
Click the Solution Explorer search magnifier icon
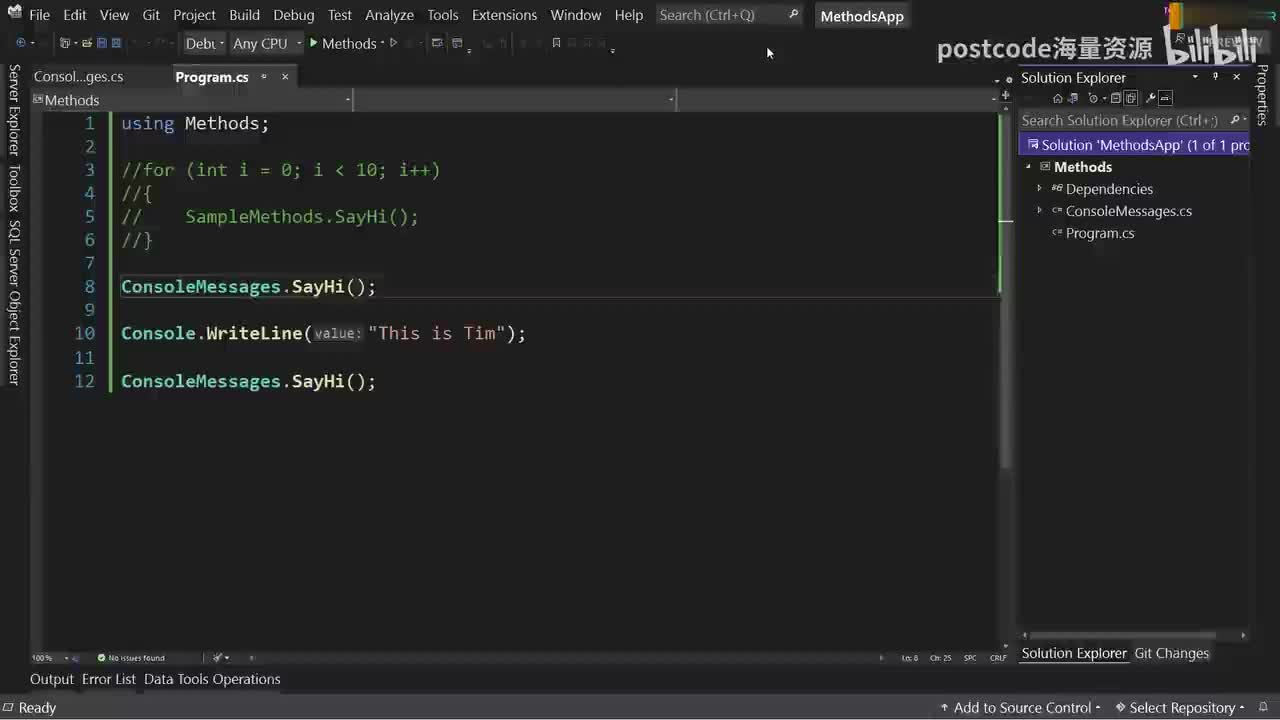[x=1235, y=120]
